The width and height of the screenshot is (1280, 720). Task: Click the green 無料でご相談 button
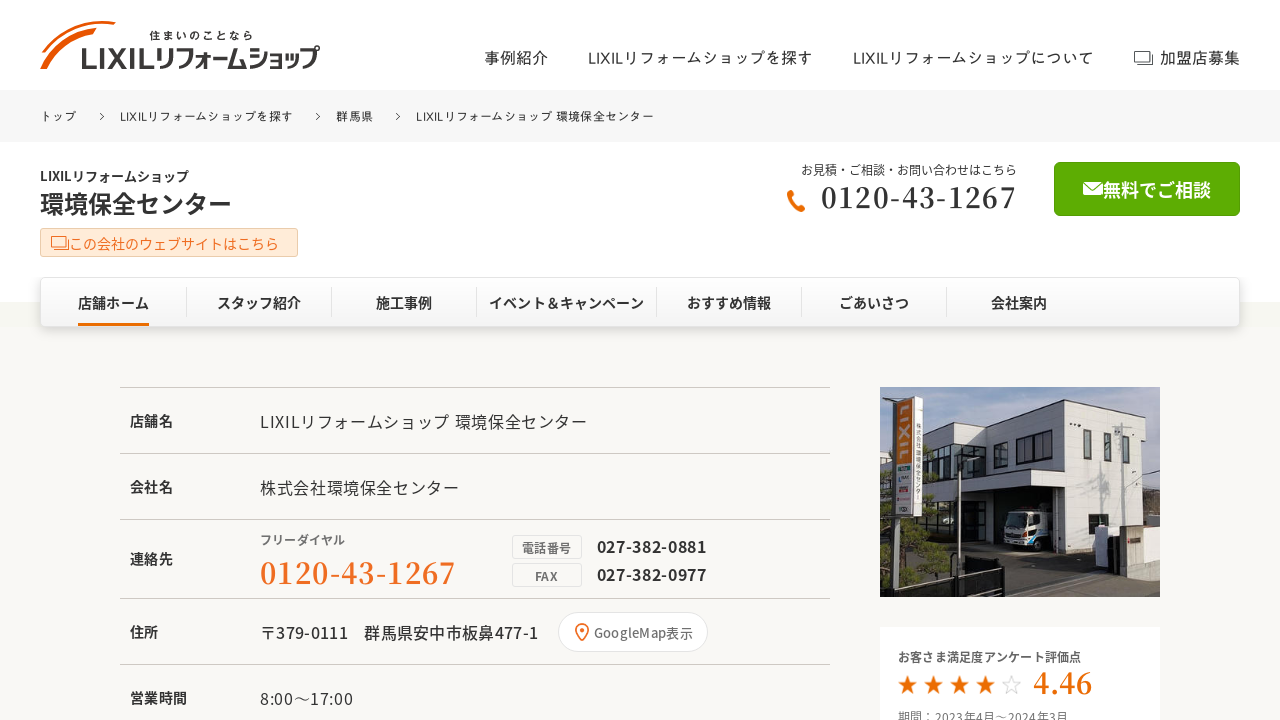[1147, 189]
